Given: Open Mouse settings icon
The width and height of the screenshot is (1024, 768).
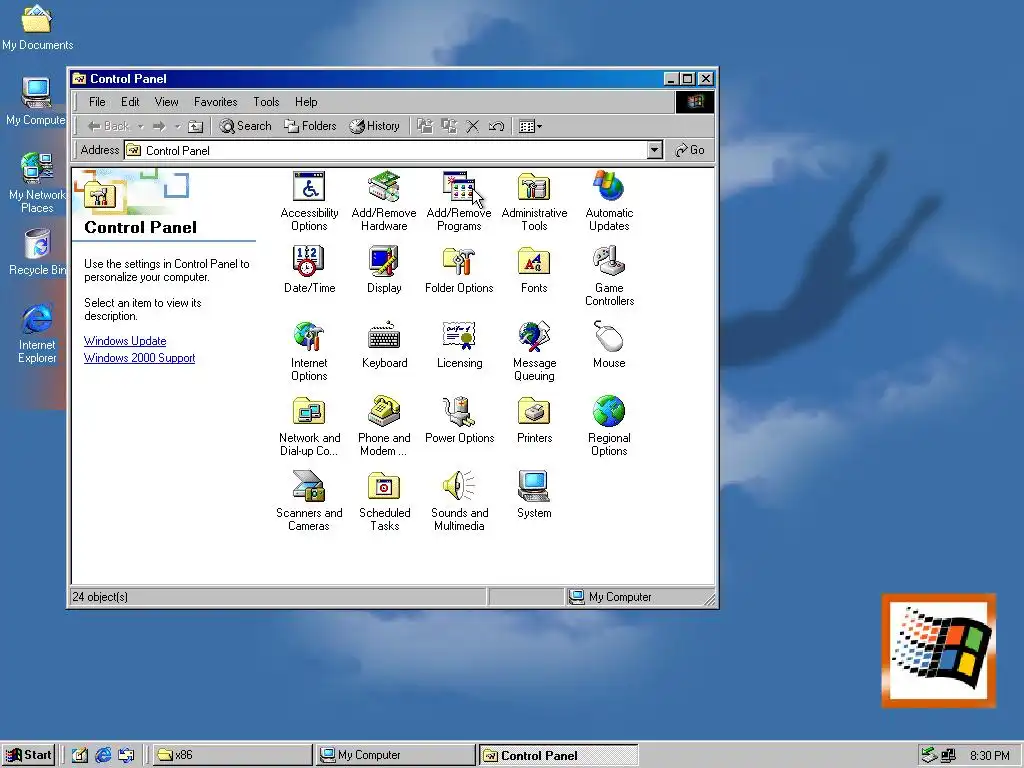Looking at the screenshot, I should click(x=609, y=345).
